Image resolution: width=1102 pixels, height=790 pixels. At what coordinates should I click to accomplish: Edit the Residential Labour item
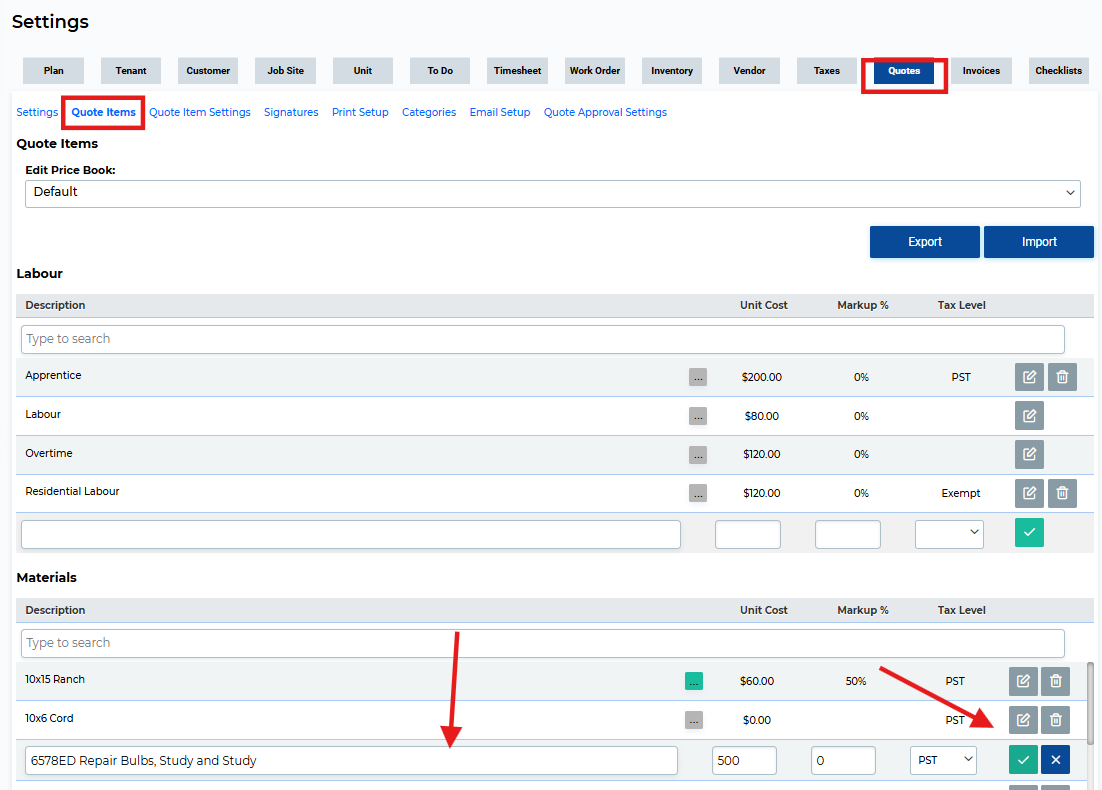pos(1029,493)
